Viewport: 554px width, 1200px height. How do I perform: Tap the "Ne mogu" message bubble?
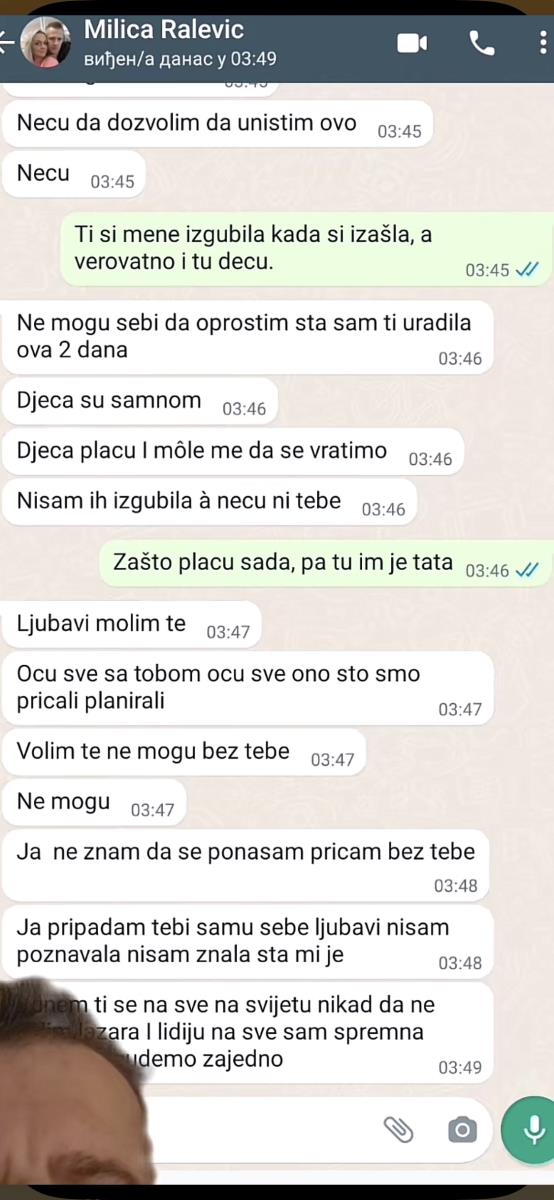coord(94,803)
